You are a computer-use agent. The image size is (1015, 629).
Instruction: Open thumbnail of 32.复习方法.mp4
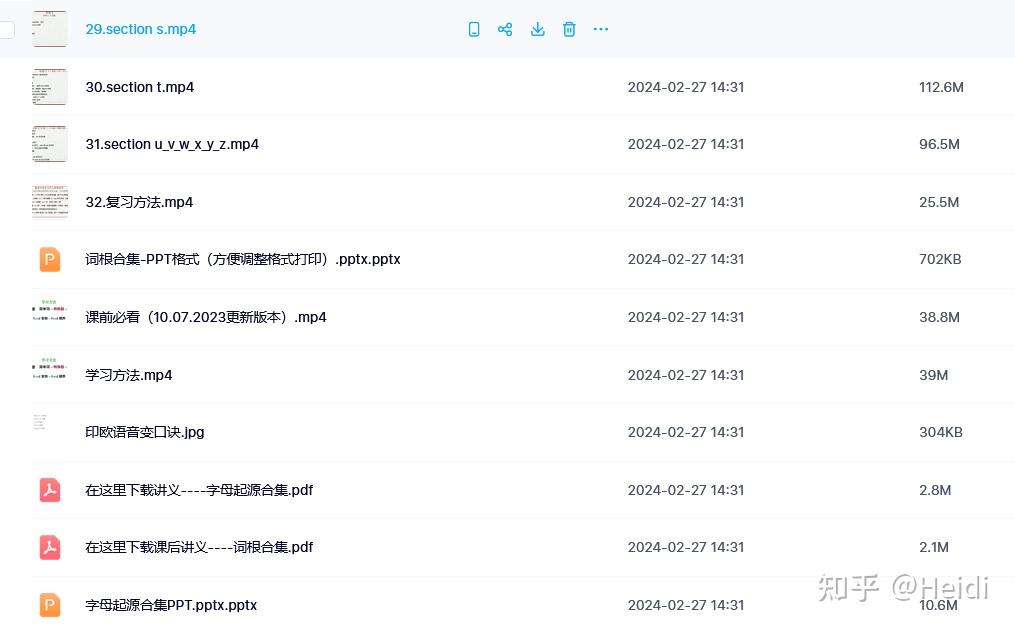tap(50, 202)
